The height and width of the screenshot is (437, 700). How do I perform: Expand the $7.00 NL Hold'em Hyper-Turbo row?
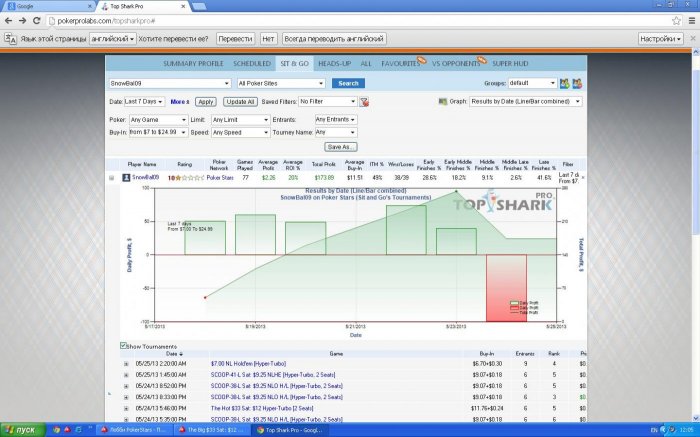(x=126, y=364)
